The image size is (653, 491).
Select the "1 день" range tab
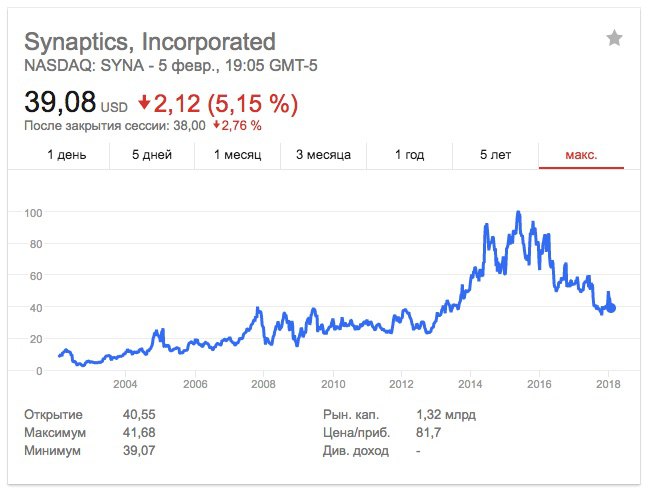click(x=66, y=155)
